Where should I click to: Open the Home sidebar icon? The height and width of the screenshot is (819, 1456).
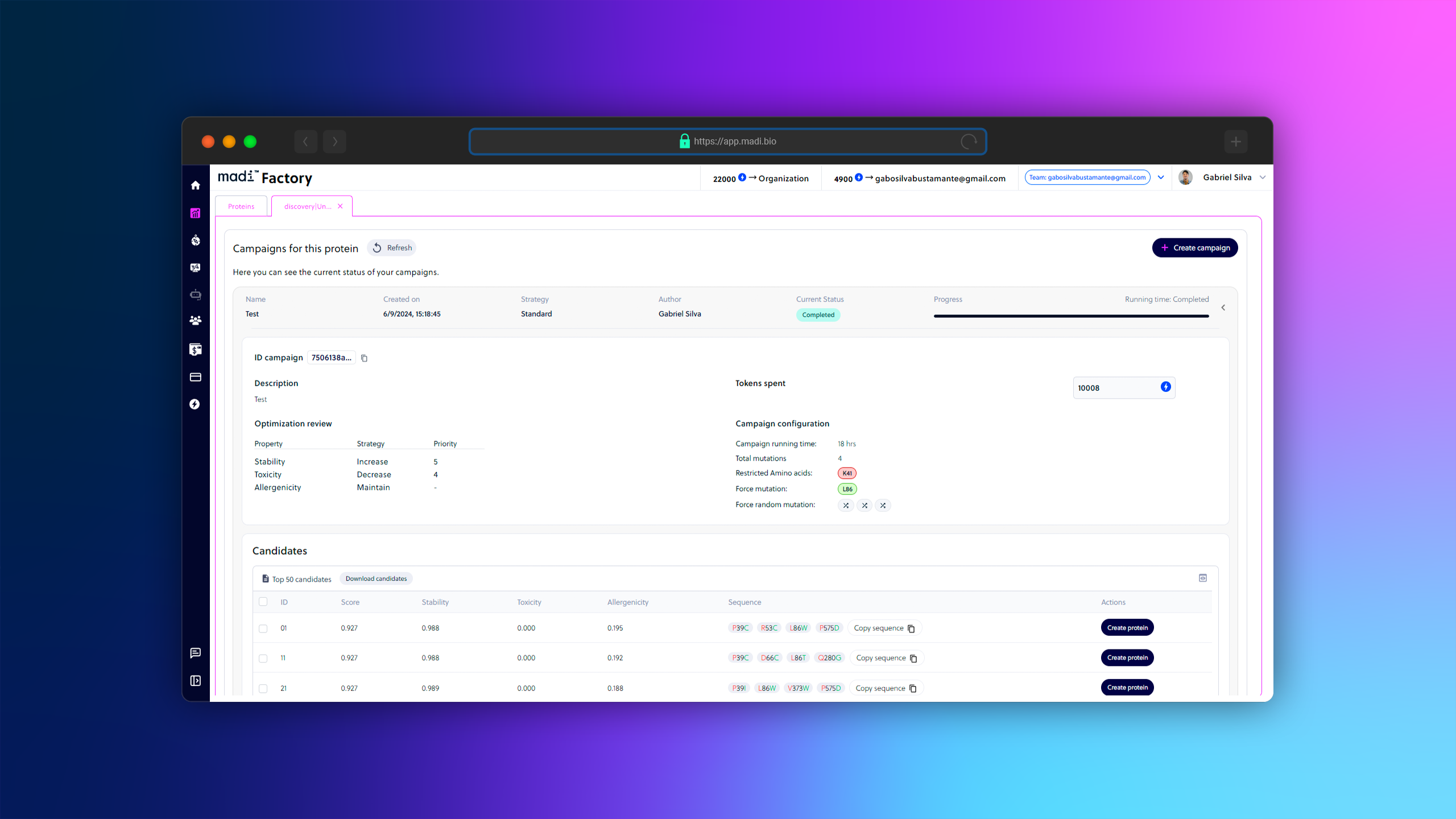[195, 185]
